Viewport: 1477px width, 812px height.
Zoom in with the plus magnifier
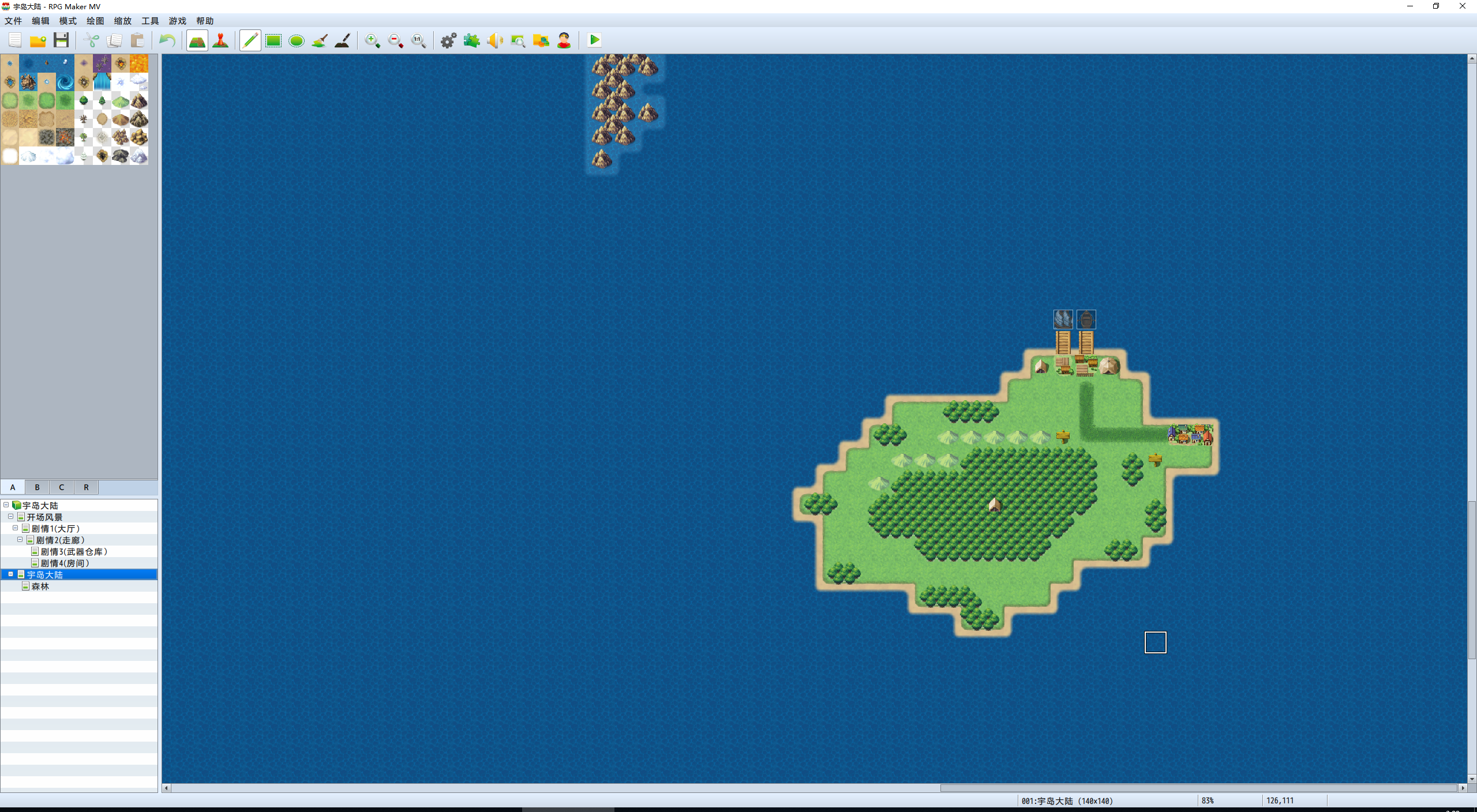click(373, 40)
